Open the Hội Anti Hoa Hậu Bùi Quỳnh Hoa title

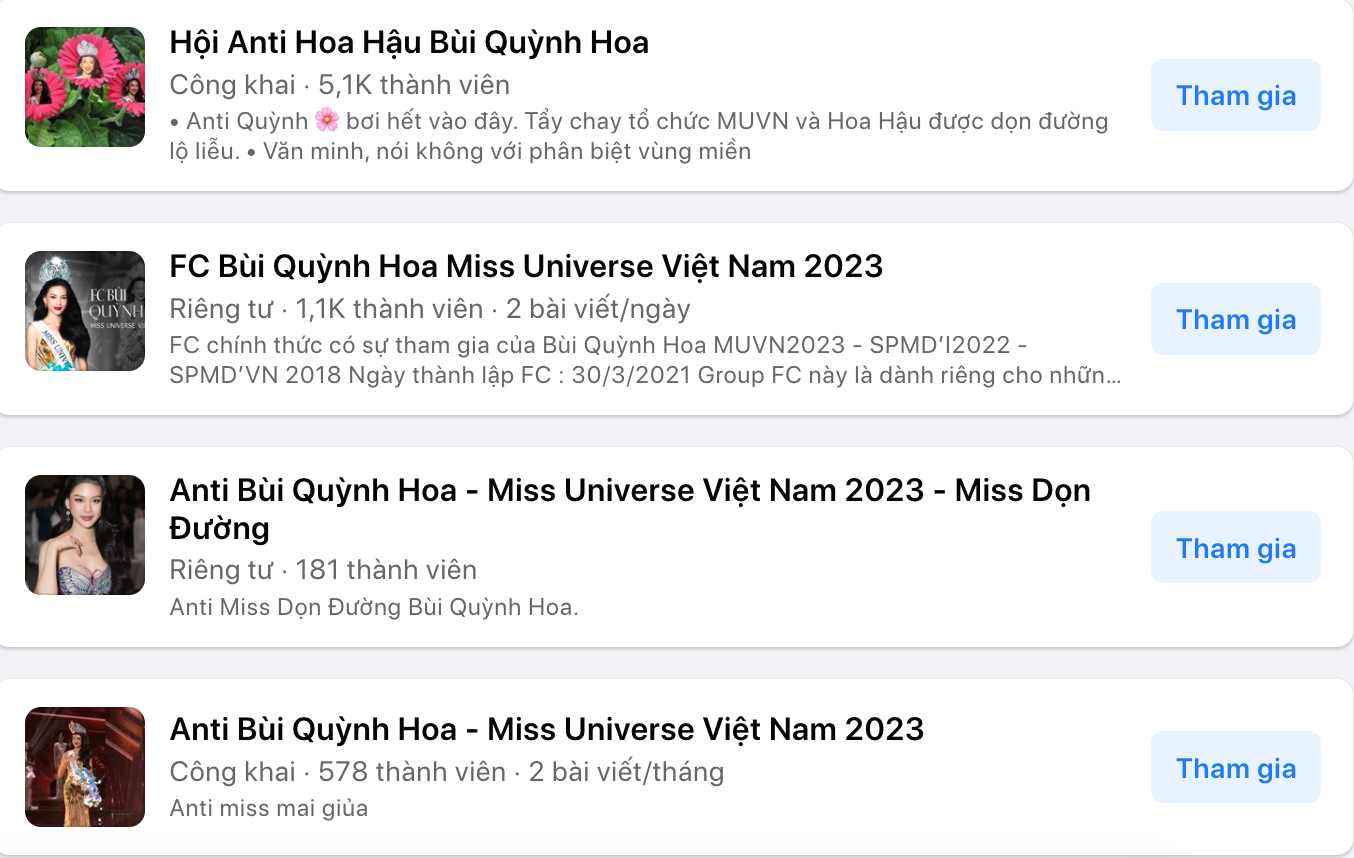click(409, 43)
